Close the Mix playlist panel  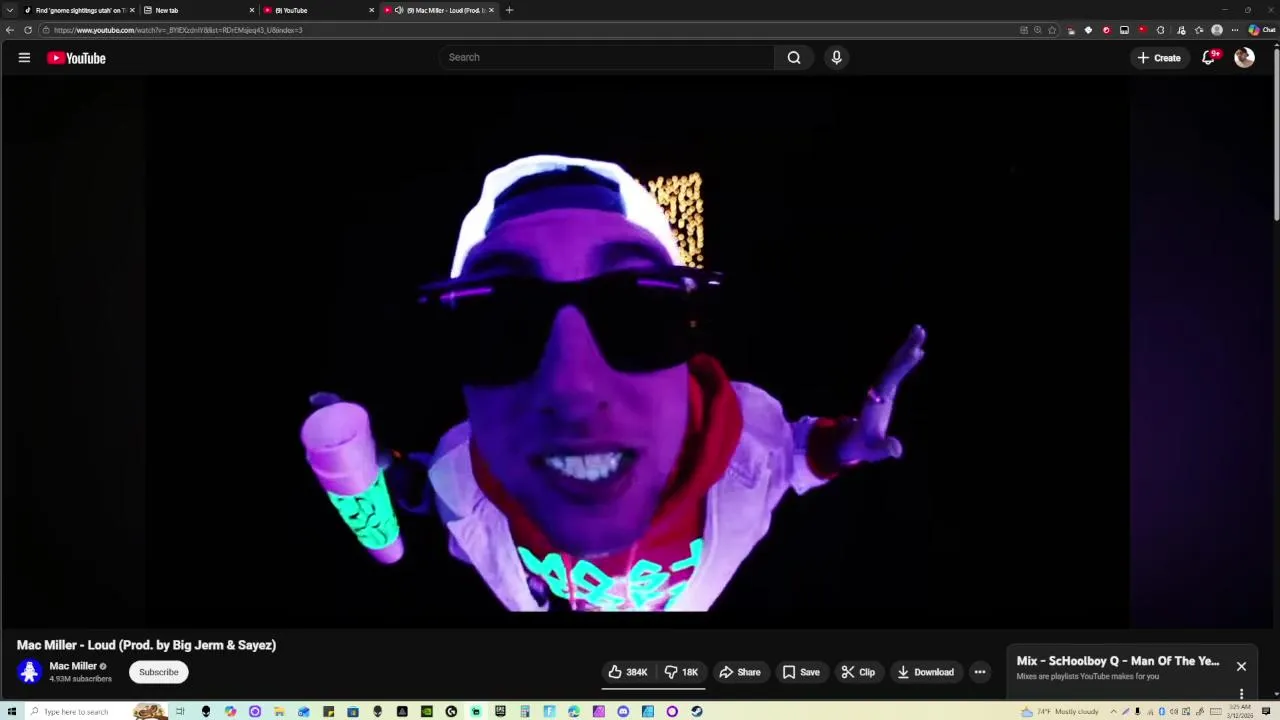pyautogui.click(x=1241, y=666)
